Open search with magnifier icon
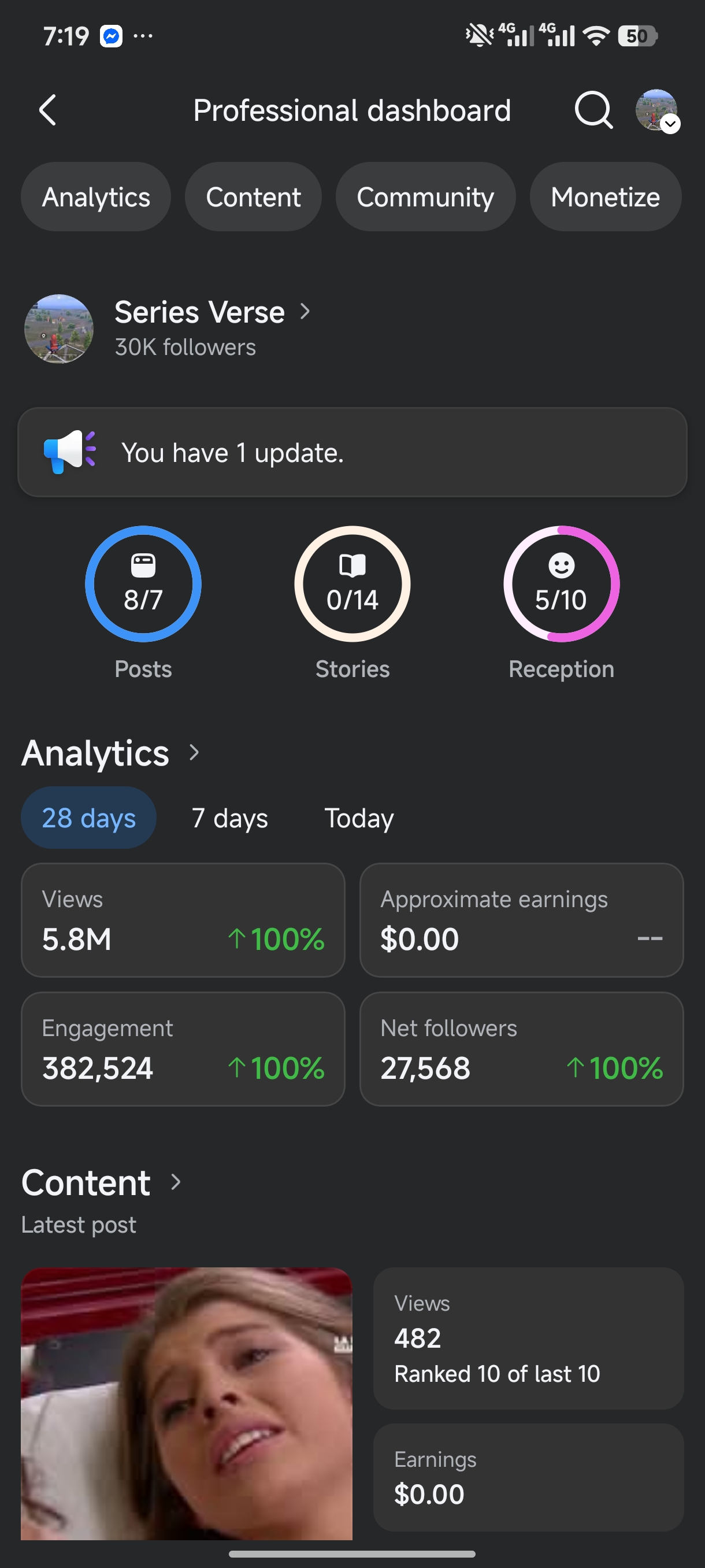Screen dimensions: 705x1568 [x=593, y=110]
